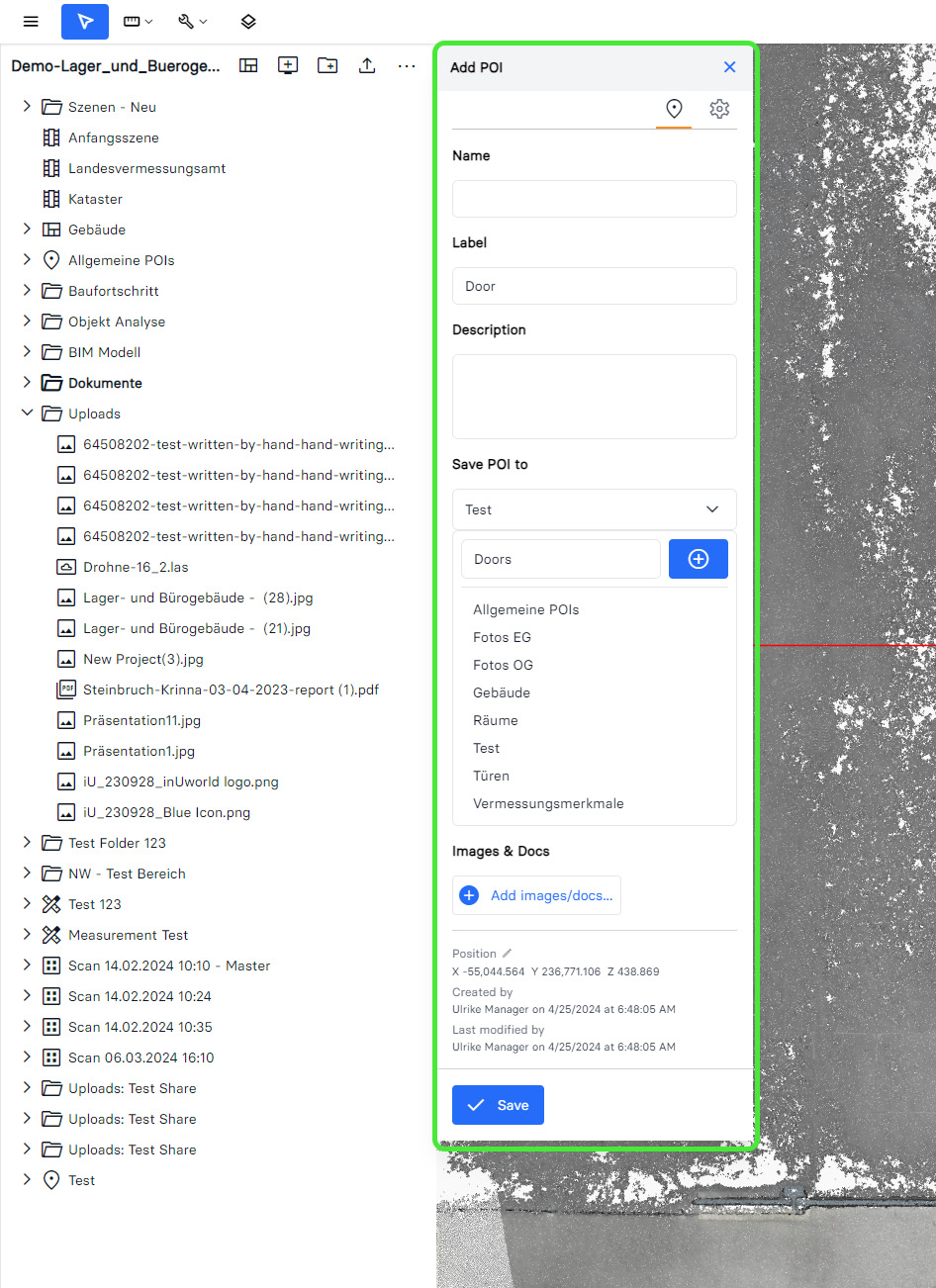The width and height of the screenshot is (936, 1288).
Task: Open the three-dots project options menu
Action: coord(407,65)
